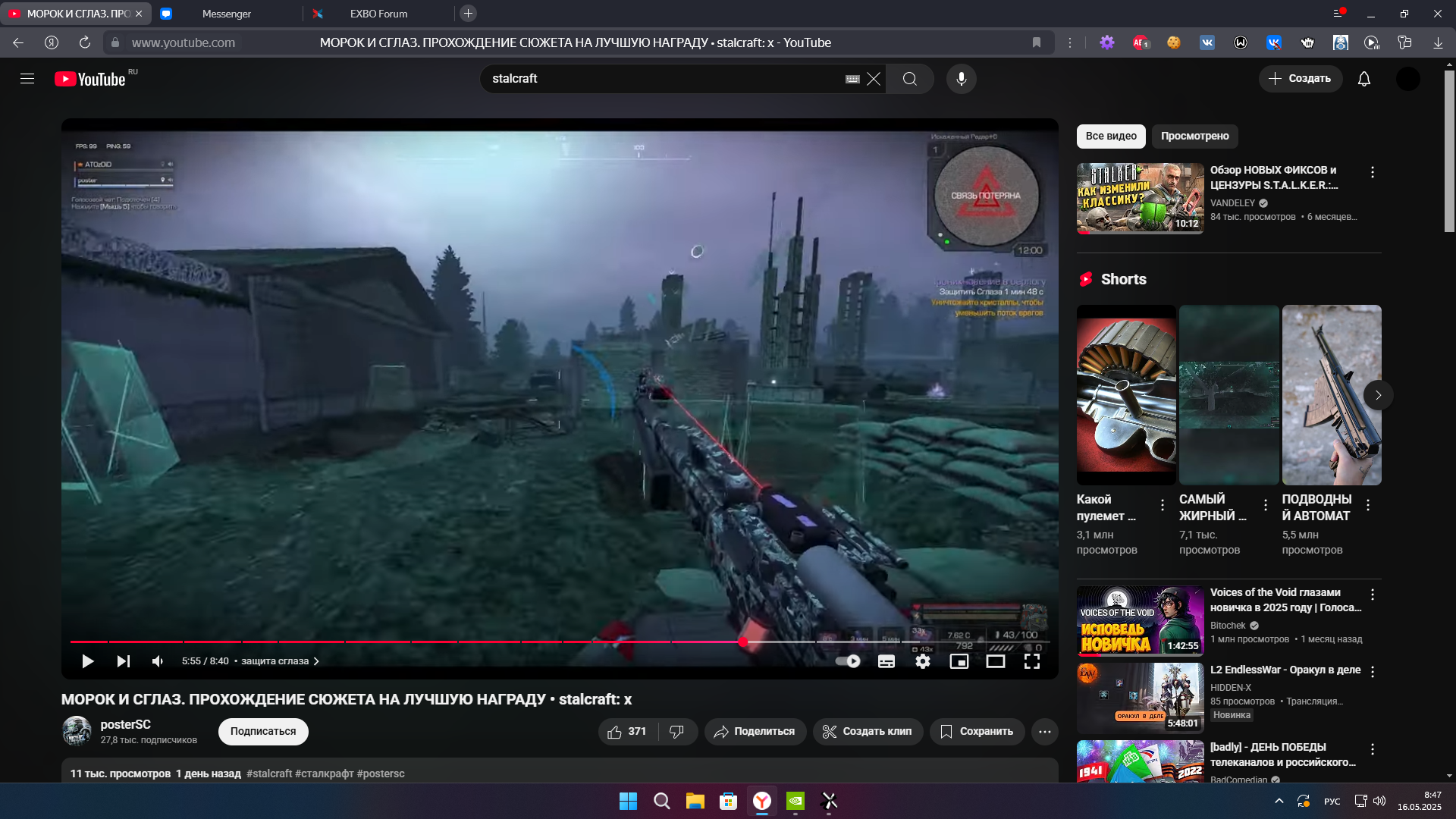This screenshot has width=1456, height=819.
Task: Open the player settings gear
Action: click(922, 661)
